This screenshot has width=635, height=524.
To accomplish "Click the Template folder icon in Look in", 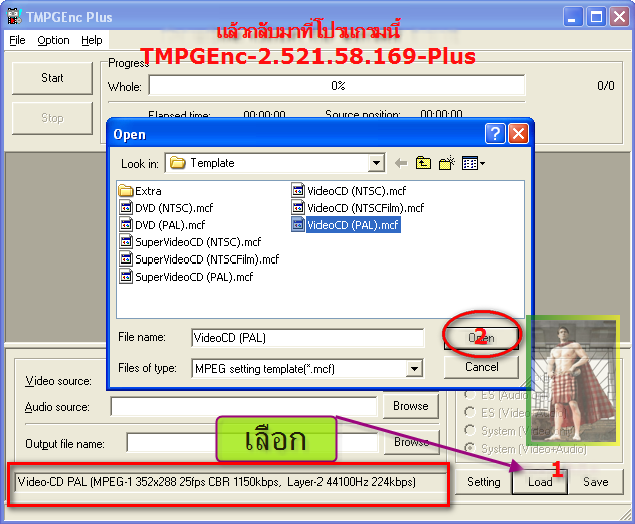I will pyautogui.click(x=177, y=163).
